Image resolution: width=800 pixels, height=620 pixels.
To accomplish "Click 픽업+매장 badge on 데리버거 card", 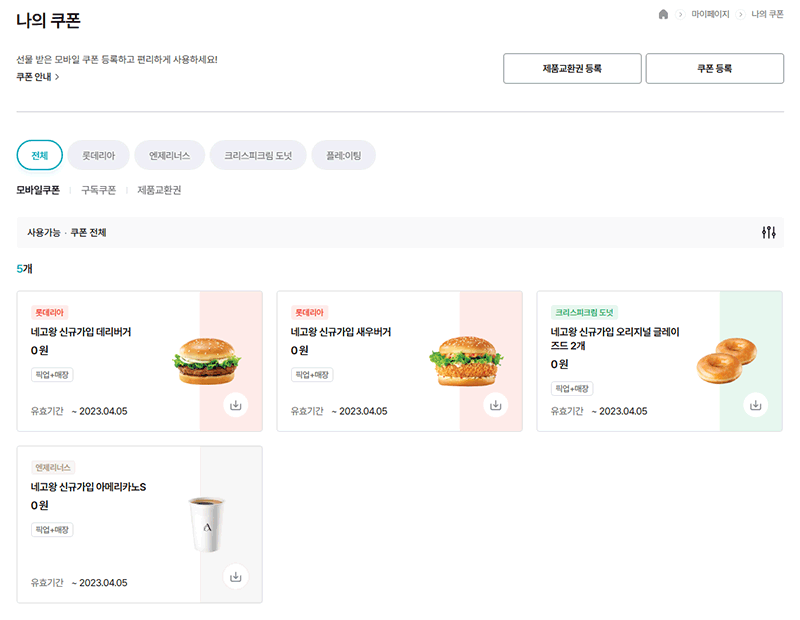I will [x=52, y=375].
